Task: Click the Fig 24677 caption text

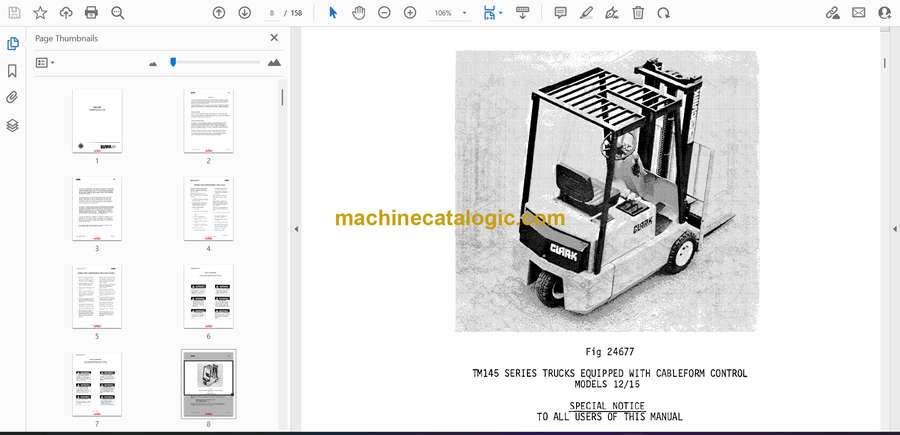Action: pyautogui.click(x=610, y=352)
